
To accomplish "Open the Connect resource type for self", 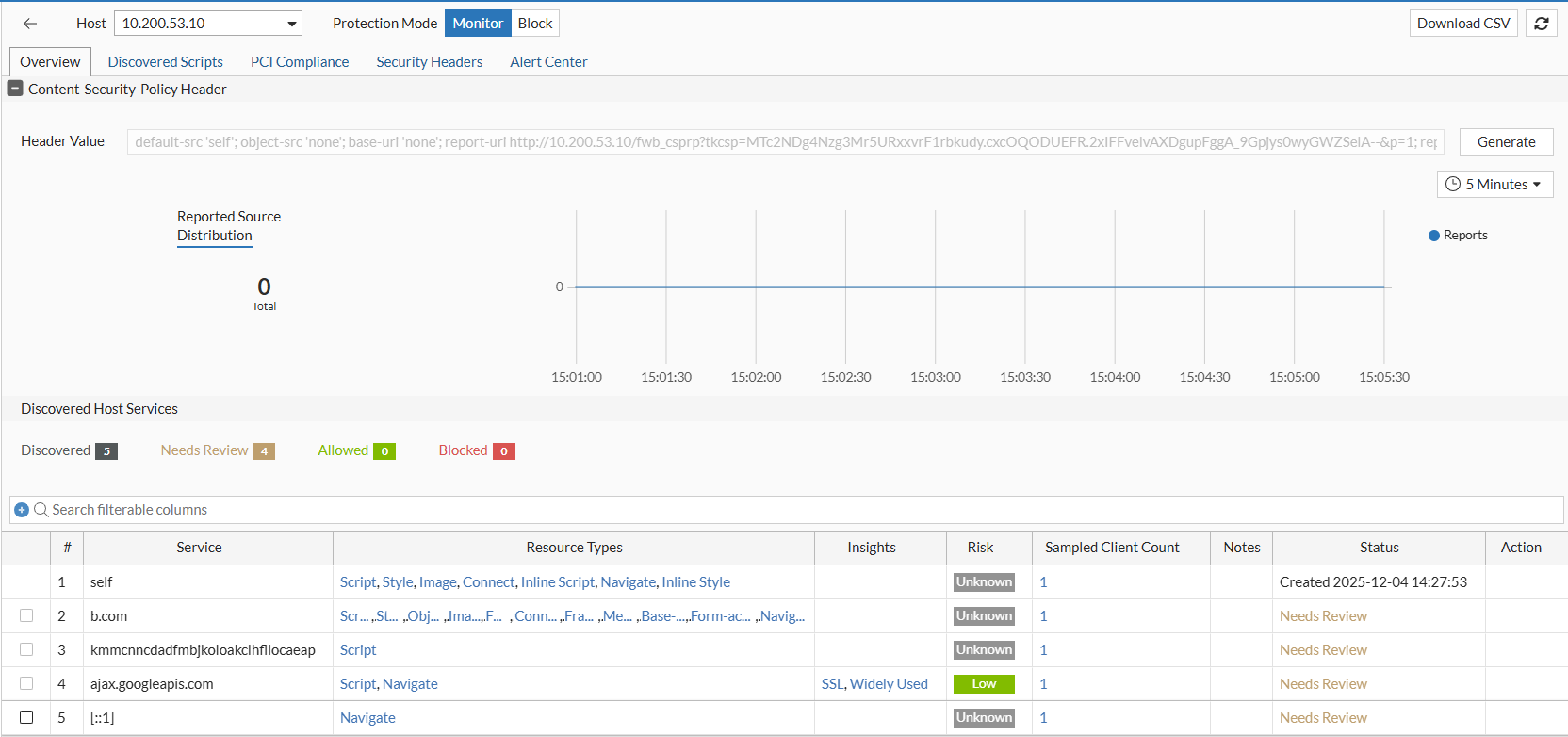I will 489,582.
